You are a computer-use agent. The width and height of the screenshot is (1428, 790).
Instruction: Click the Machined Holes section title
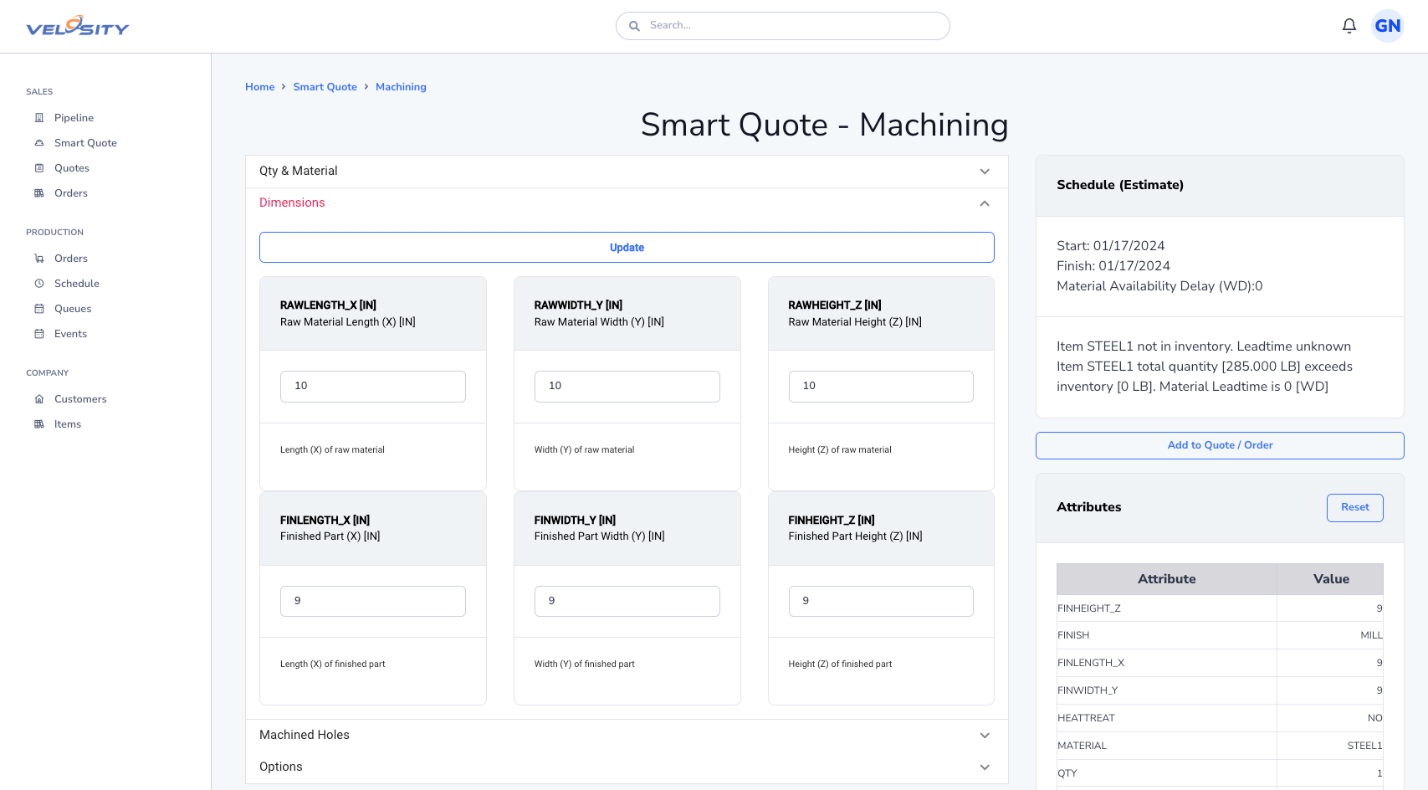coord(304,735)
